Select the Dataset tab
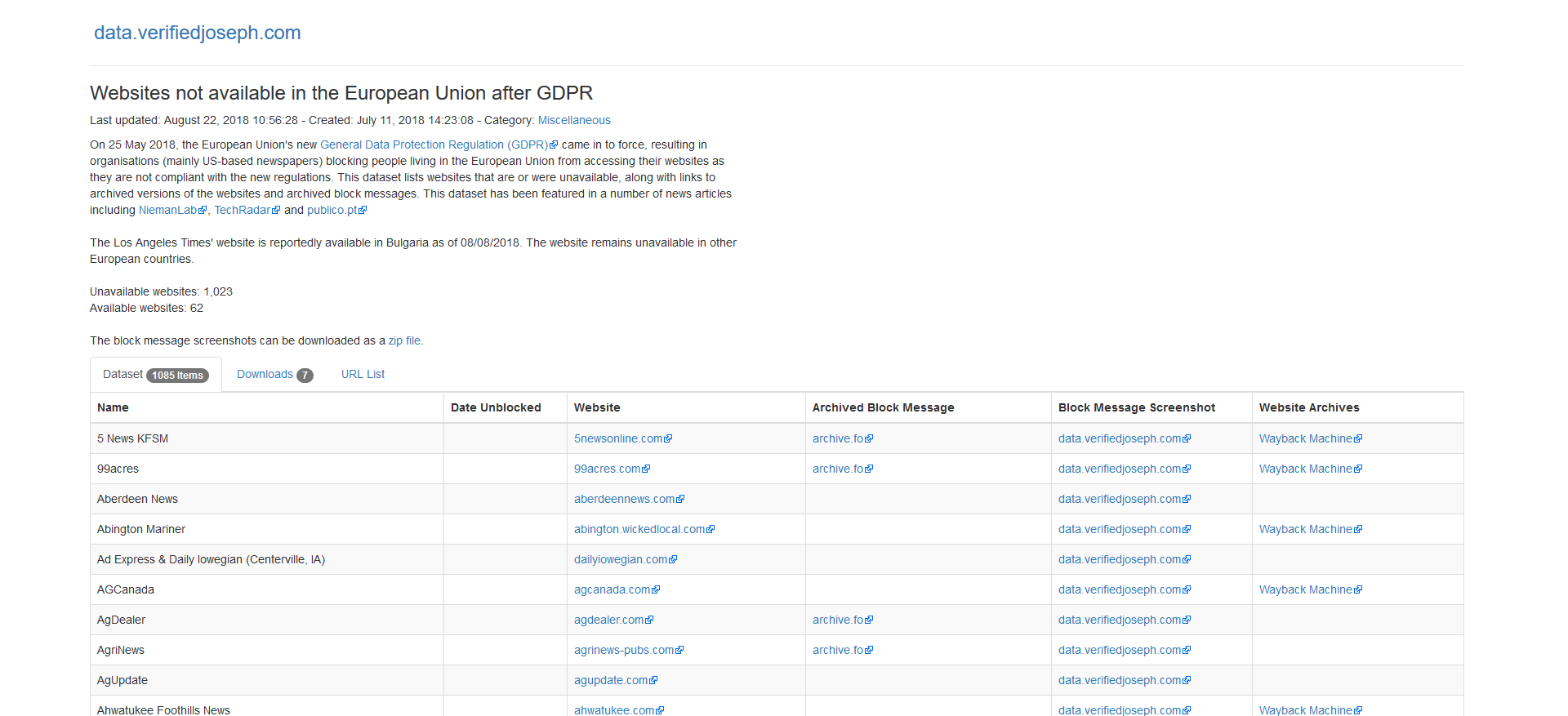Viewport: 1568px width, 716px height. [x=156, y=375]
